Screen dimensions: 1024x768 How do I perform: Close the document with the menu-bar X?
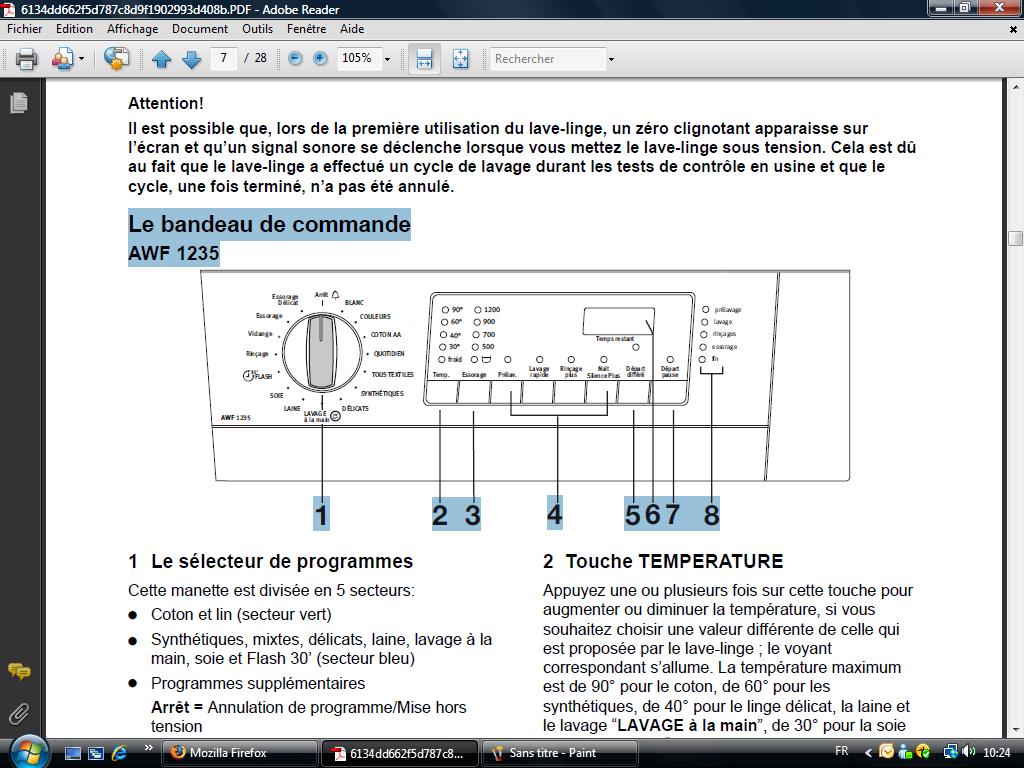click(1013, 29)
